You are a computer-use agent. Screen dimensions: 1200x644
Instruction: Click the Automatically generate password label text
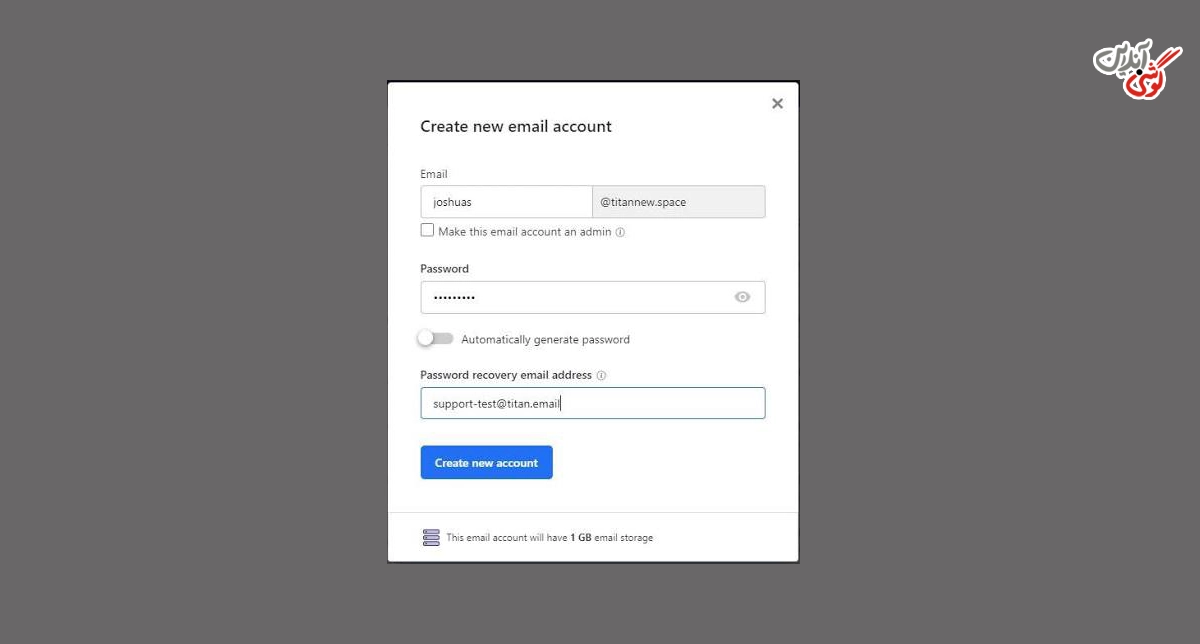pos(545,340)
